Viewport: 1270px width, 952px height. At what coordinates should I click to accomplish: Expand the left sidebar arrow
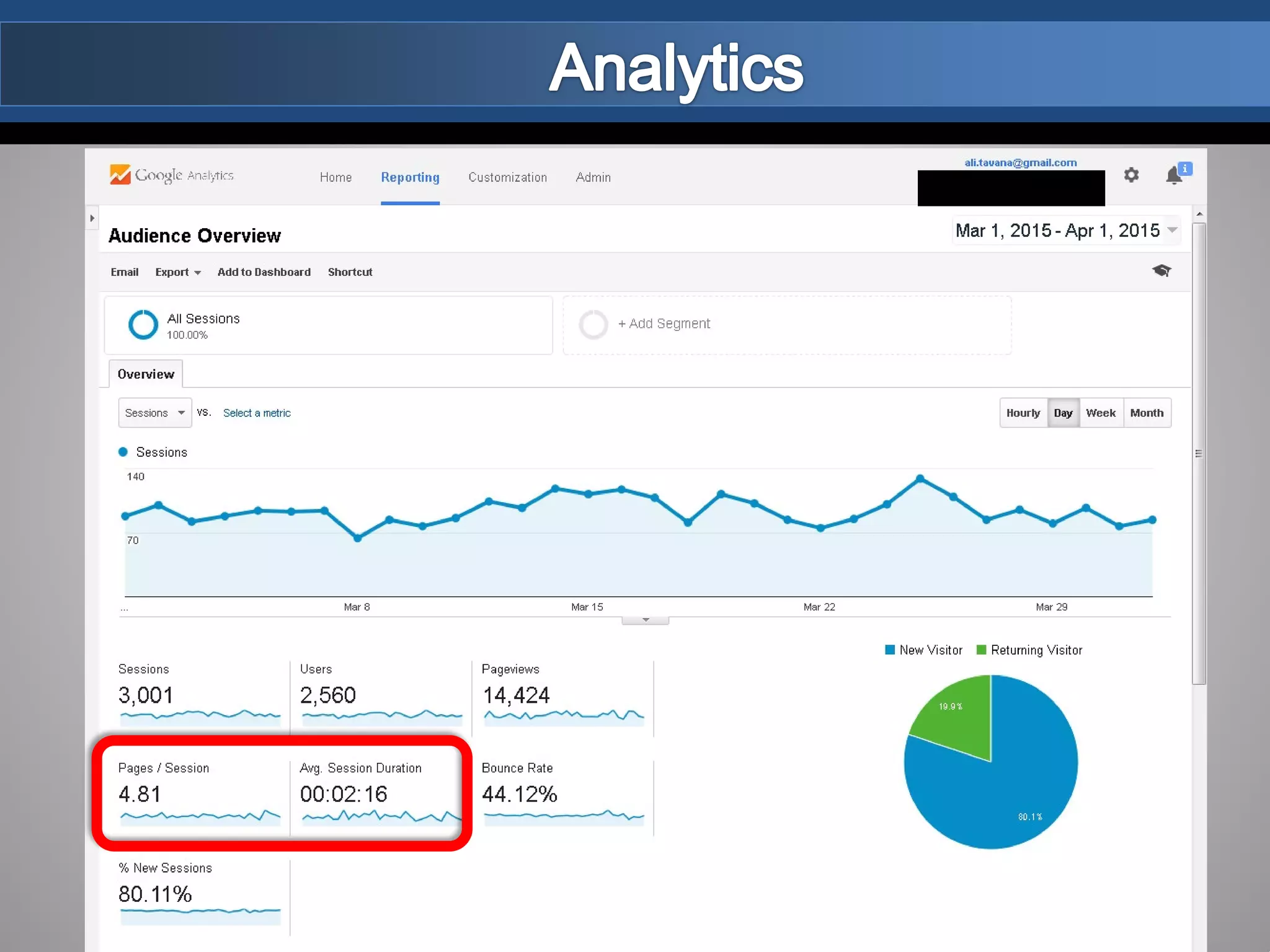[92, 218]
